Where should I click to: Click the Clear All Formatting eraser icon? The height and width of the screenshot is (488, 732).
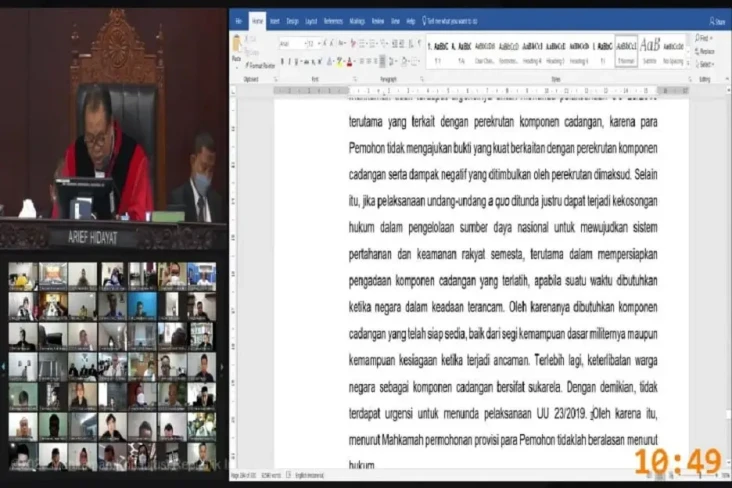(353, 43)
